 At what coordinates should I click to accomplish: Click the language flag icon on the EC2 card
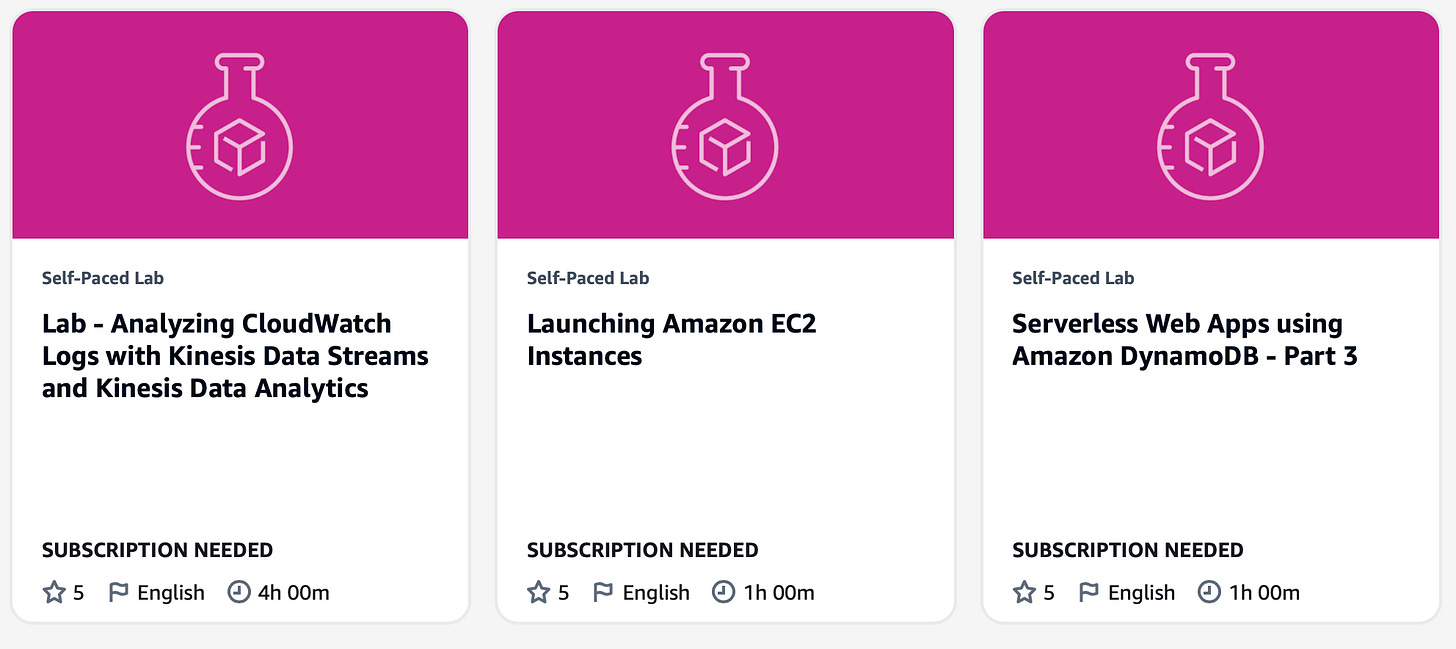pos(603,593)
